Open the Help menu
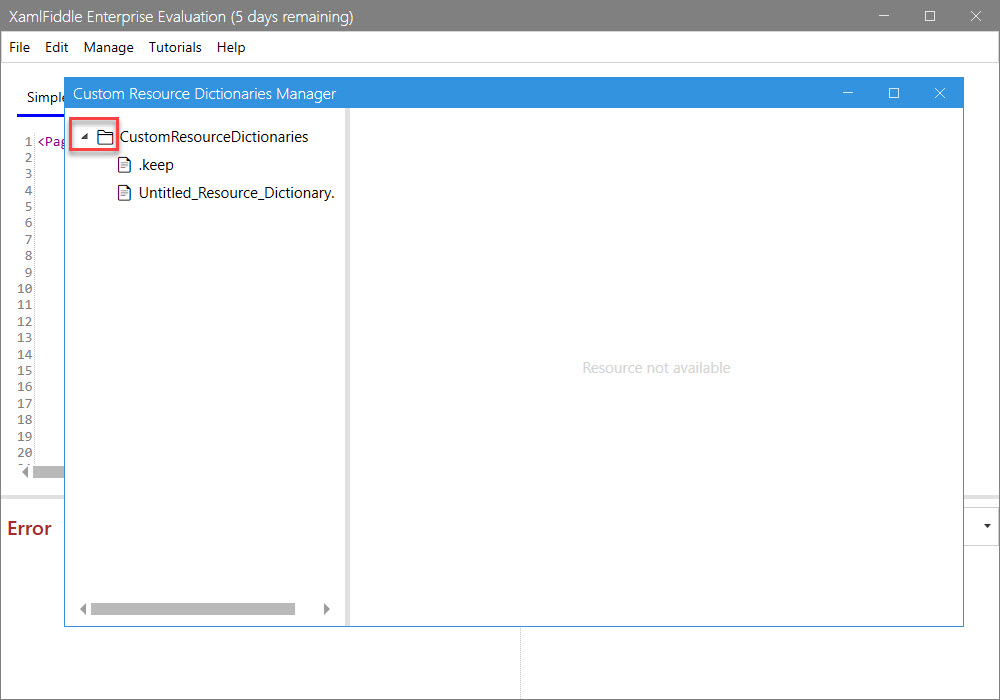This screenshot has width=1000, height=700. (x=231, y=47)
